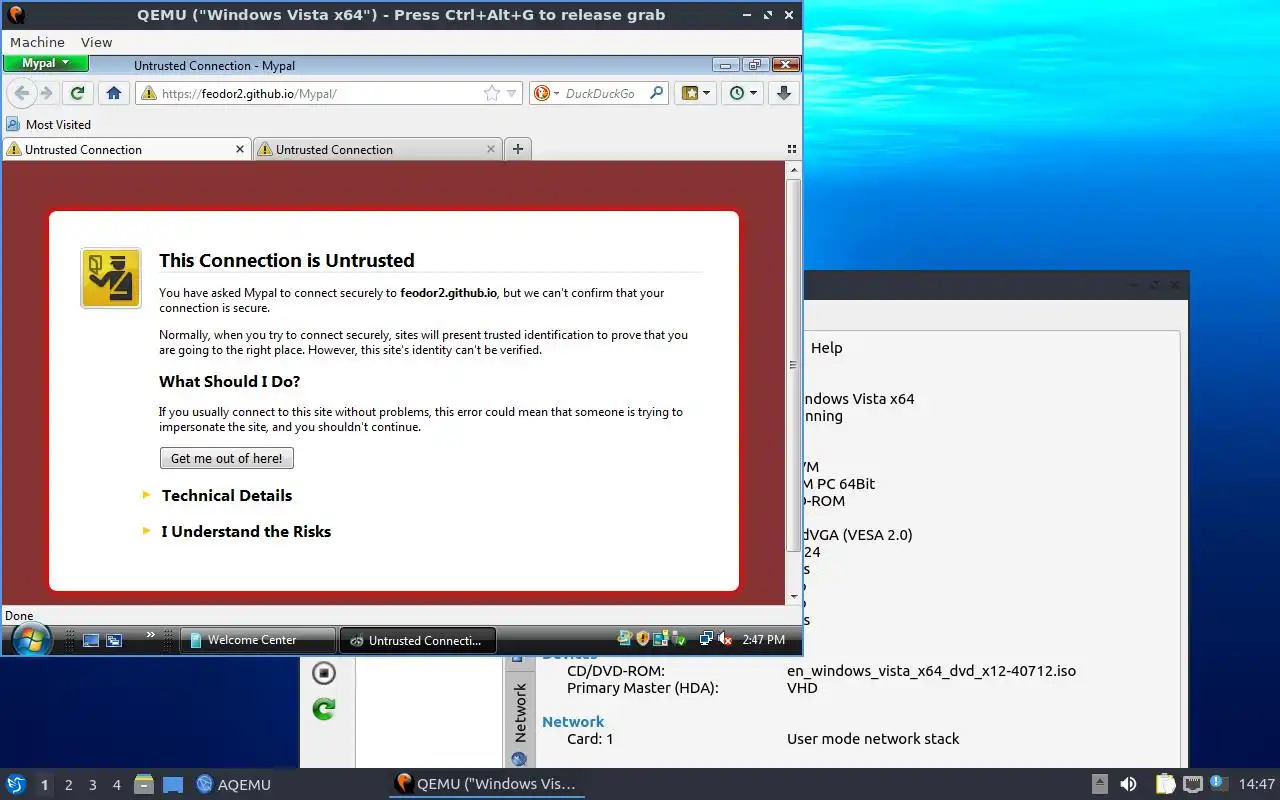
Task: Switch to workspace 2
Action: pyautogui.click(x=69, y=785)
